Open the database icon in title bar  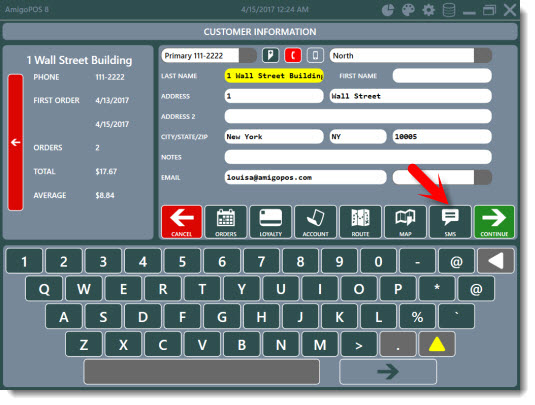point(449,10)
